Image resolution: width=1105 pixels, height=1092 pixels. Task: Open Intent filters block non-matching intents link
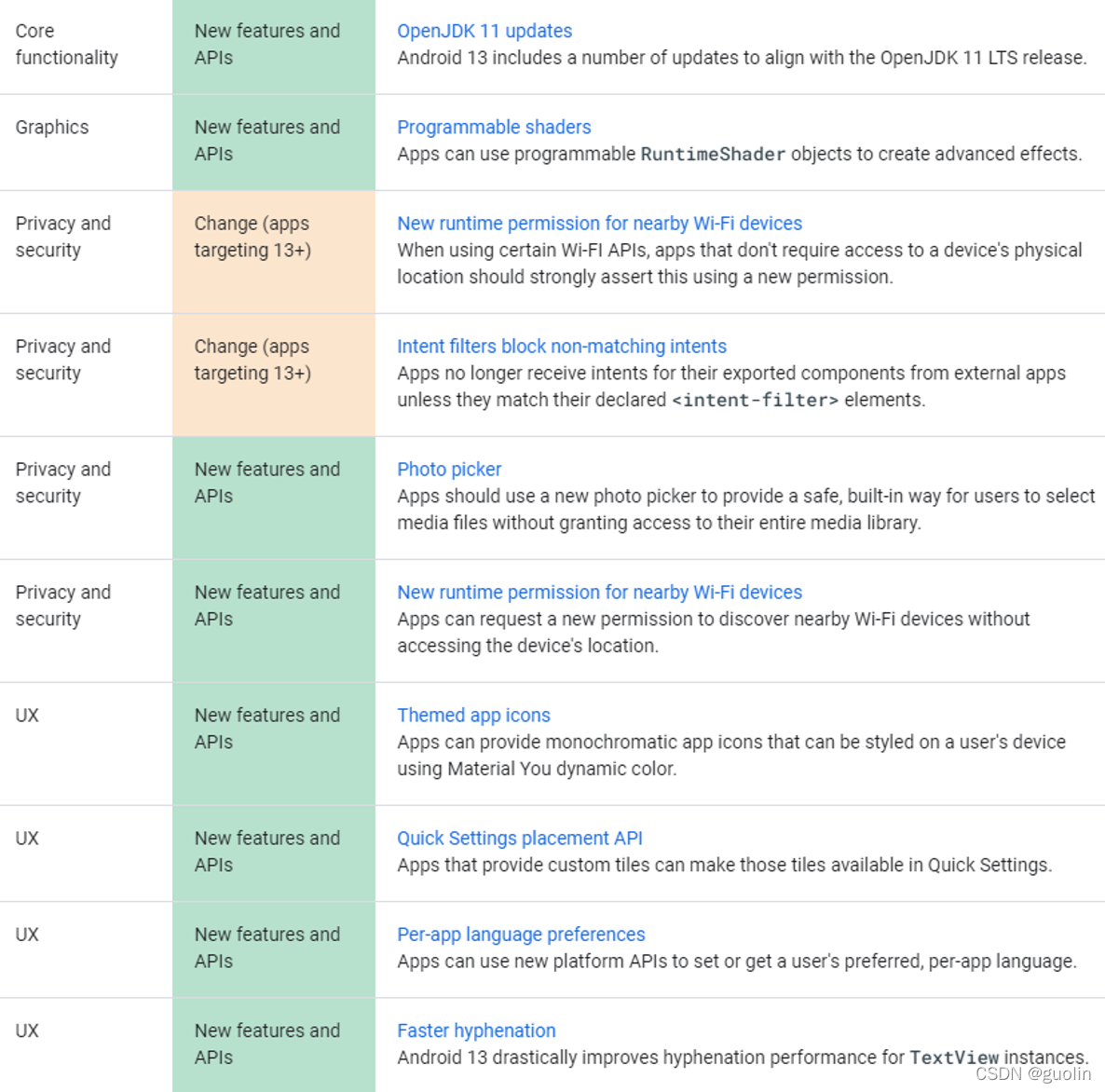click(x=562, y=347)
